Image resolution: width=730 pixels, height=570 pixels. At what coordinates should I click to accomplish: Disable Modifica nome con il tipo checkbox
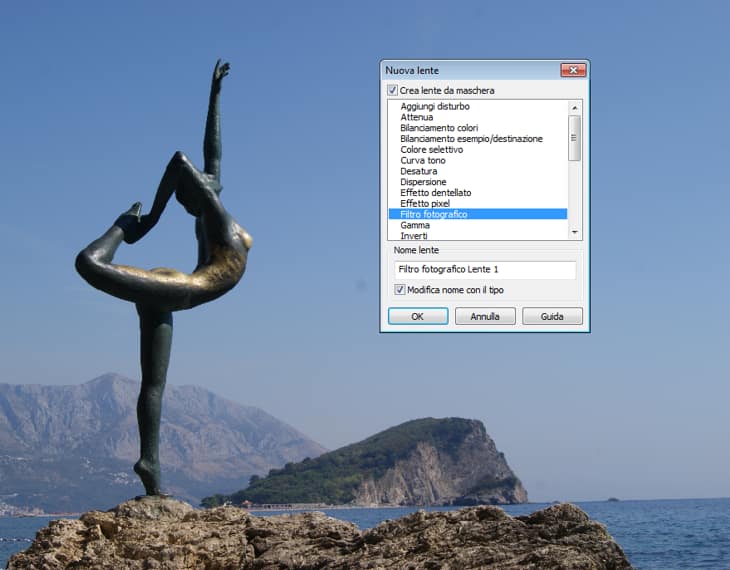[x=400, y=290]
